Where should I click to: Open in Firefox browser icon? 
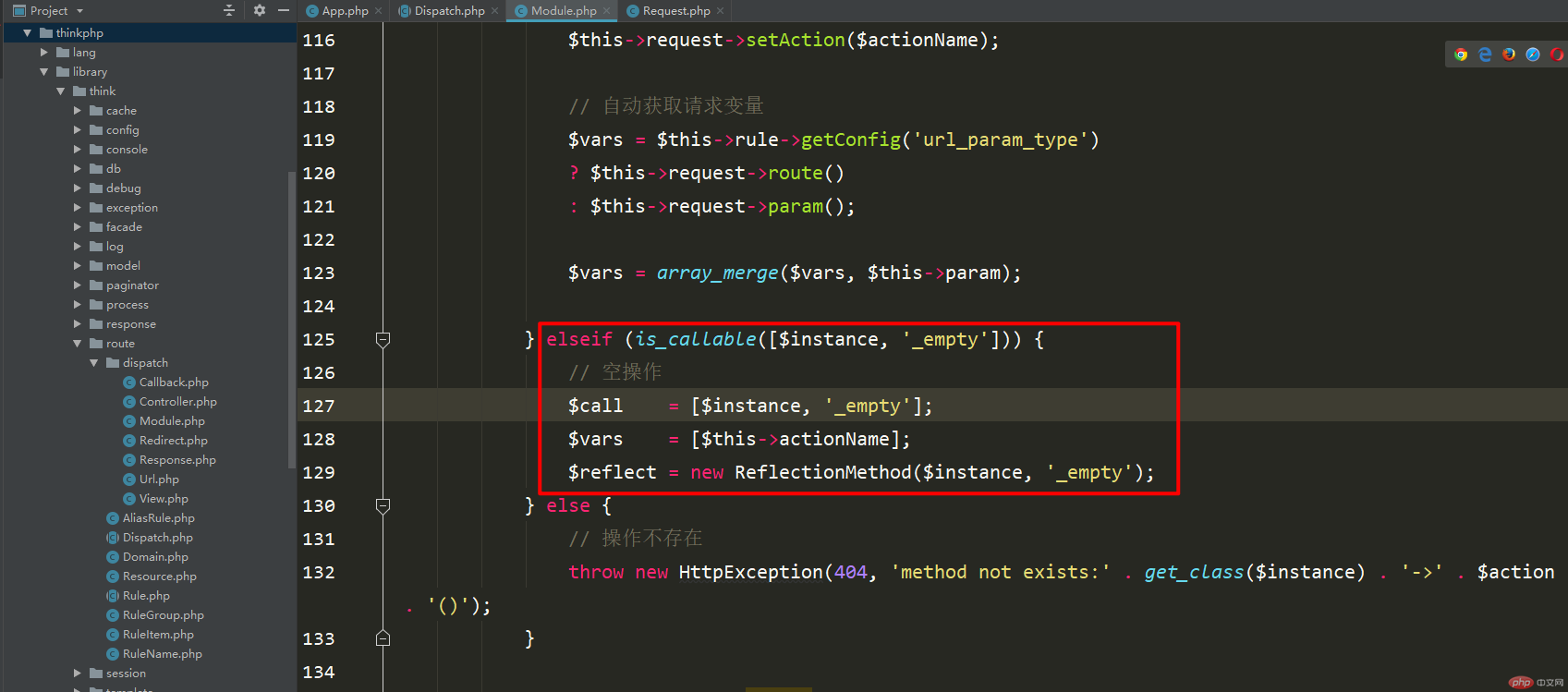[x=1509, y=55]
